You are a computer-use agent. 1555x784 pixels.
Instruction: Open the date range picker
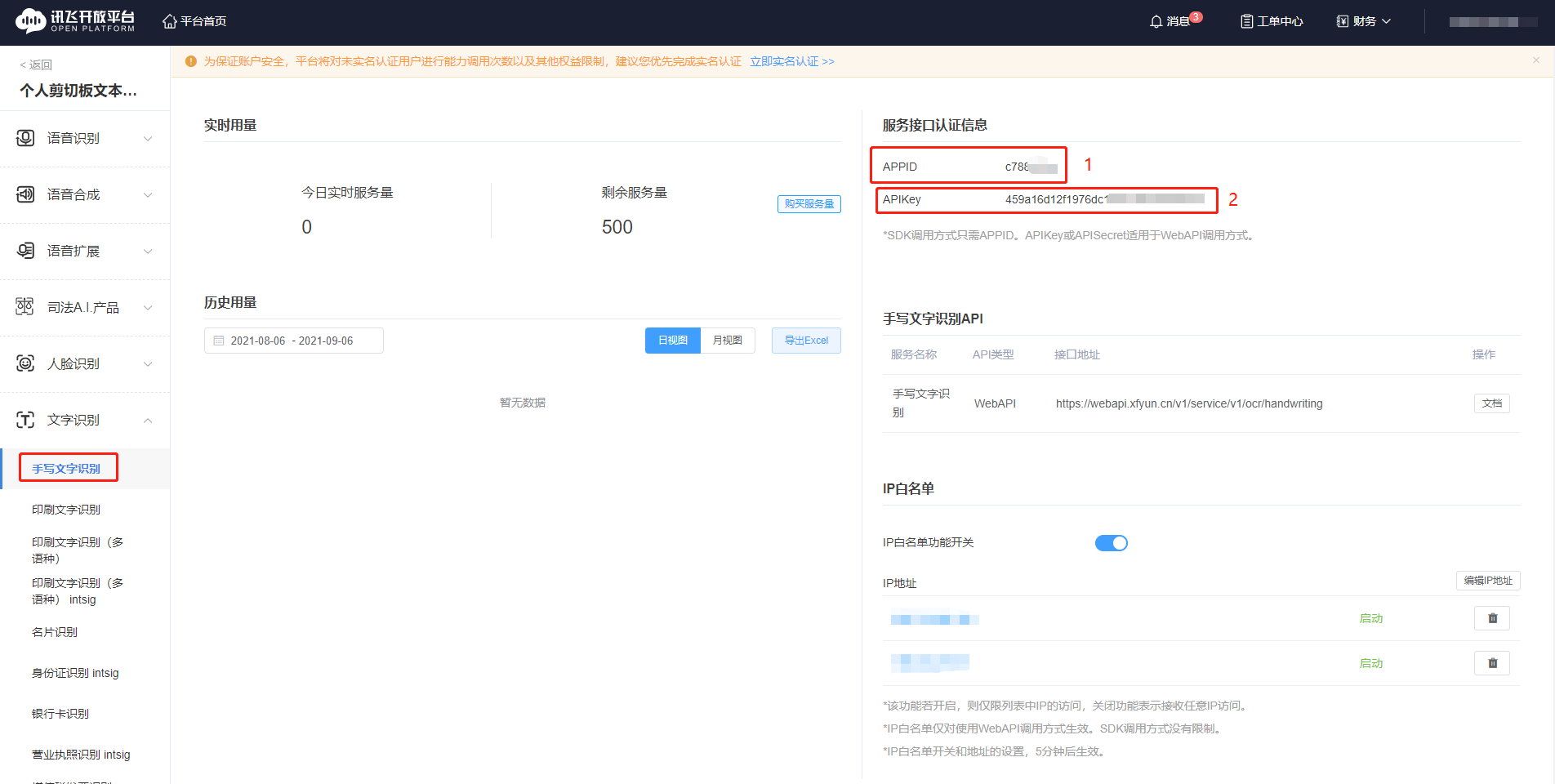pyautogui.click(x=293, y=340)
